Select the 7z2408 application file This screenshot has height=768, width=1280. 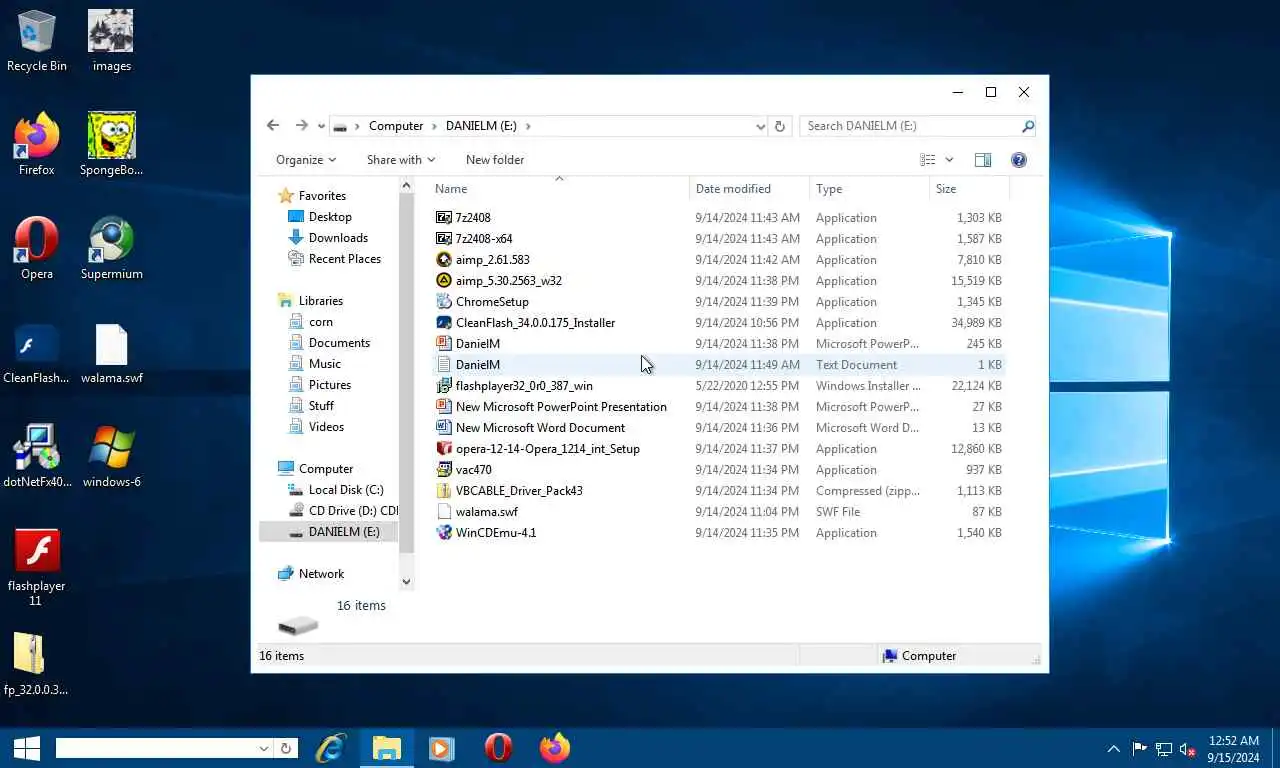coord(473,218)
